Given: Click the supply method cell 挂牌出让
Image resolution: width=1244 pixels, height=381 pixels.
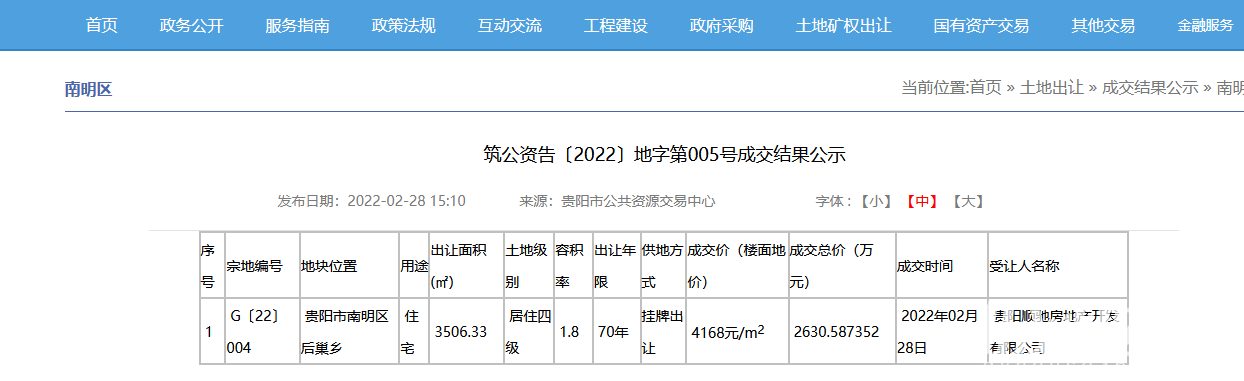Looking at the screenshot, I should click(662, 331).
